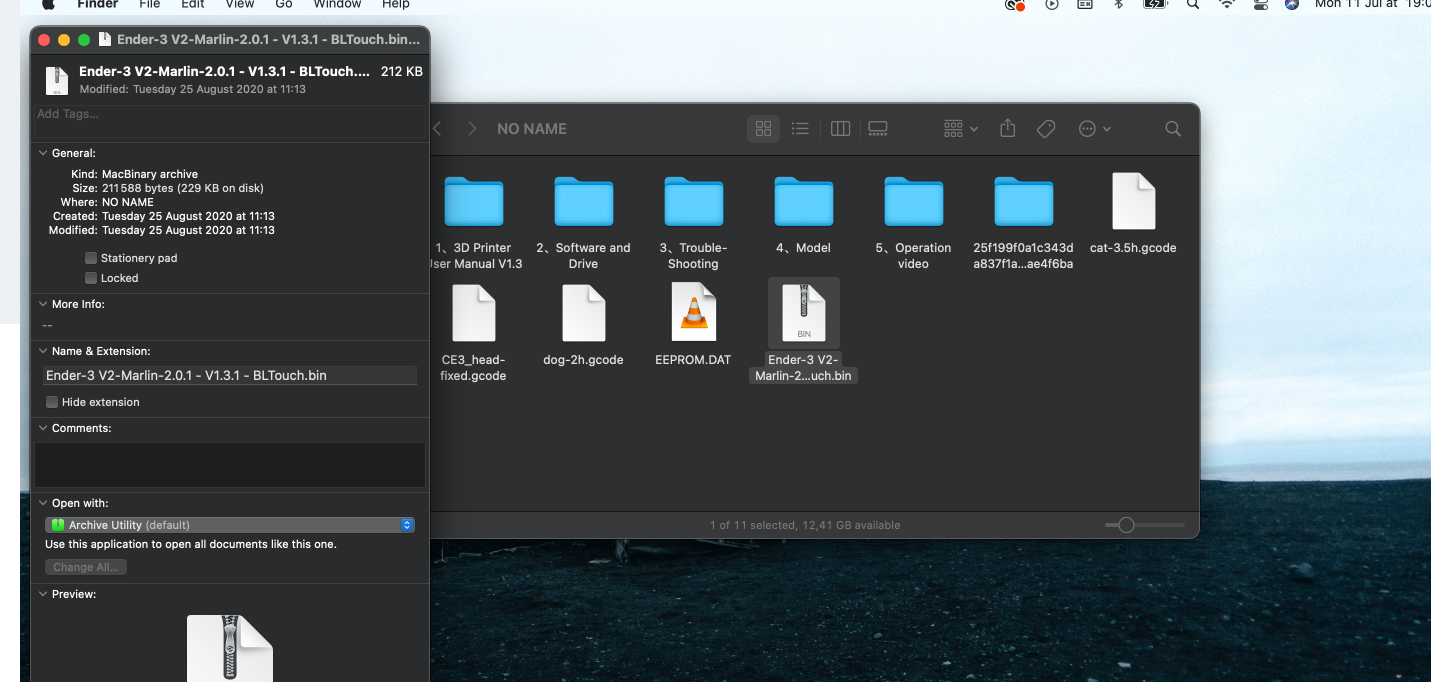Go forward in Finder navigation
The width and height of the screenshot is (1431, 682).
tap(472, 129)
